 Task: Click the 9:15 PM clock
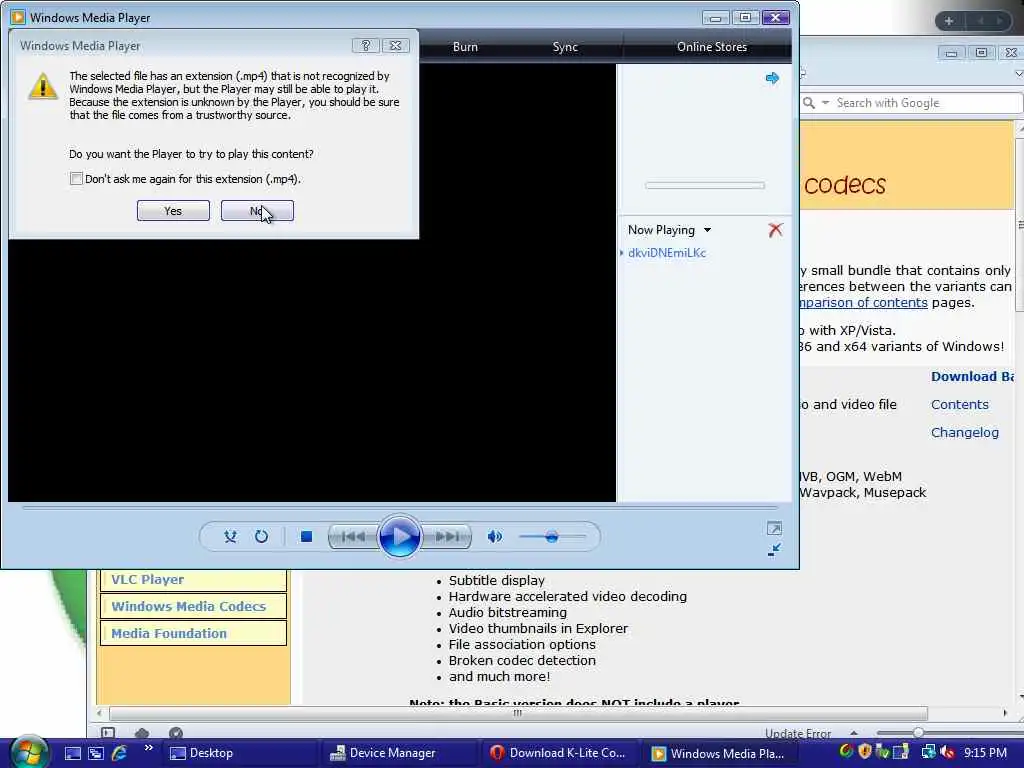click(985, 753)
